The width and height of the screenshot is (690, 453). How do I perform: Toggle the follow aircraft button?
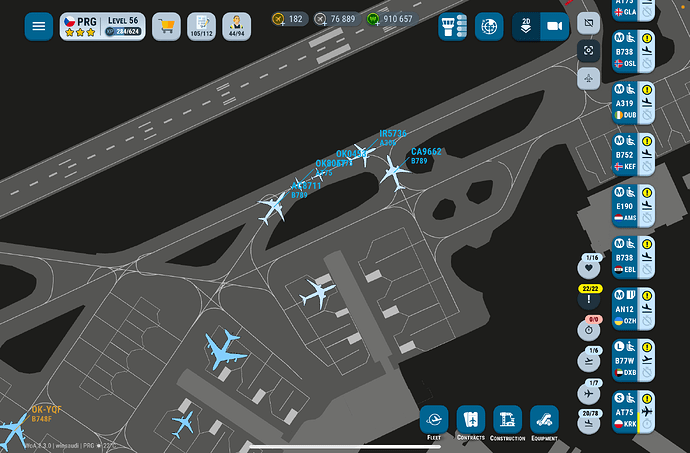(588, 79)
